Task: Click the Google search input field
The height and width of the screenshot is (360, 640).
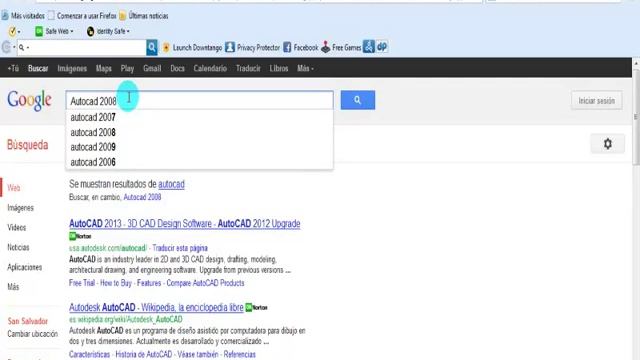Action: 199,100
